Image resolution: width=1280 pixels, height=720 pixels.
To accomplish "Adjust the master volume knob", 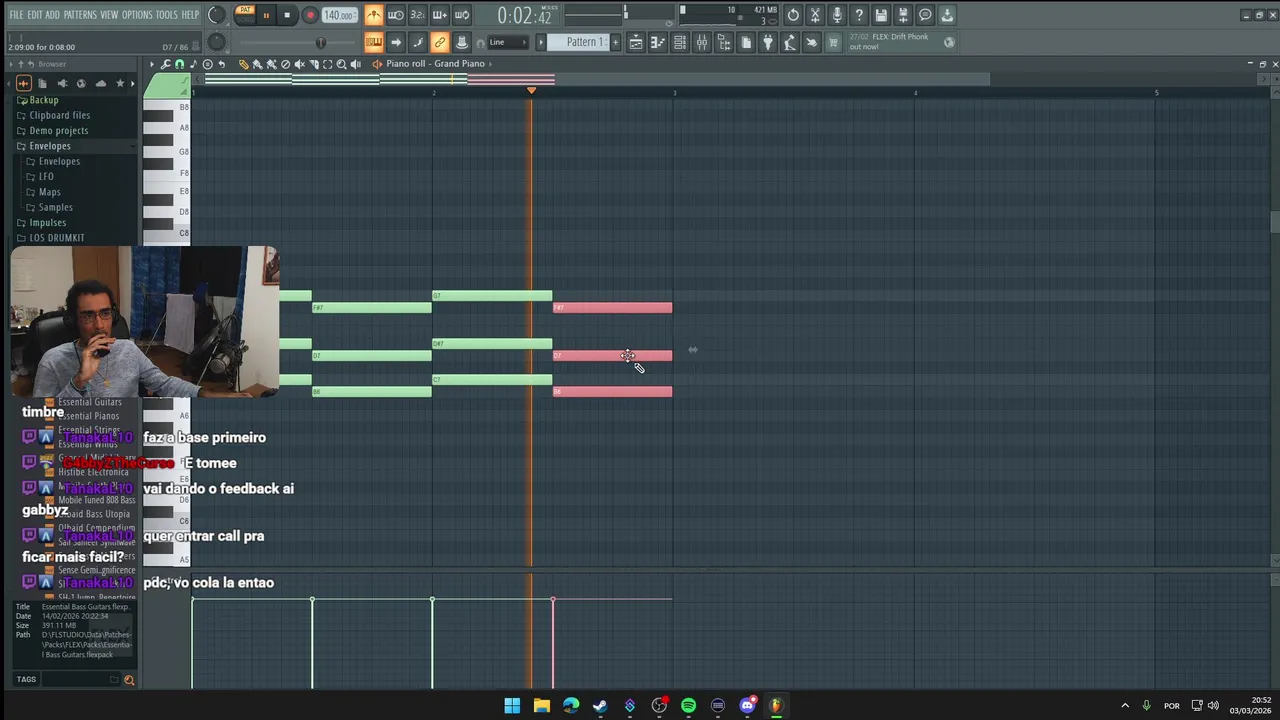I will (216, 15).
